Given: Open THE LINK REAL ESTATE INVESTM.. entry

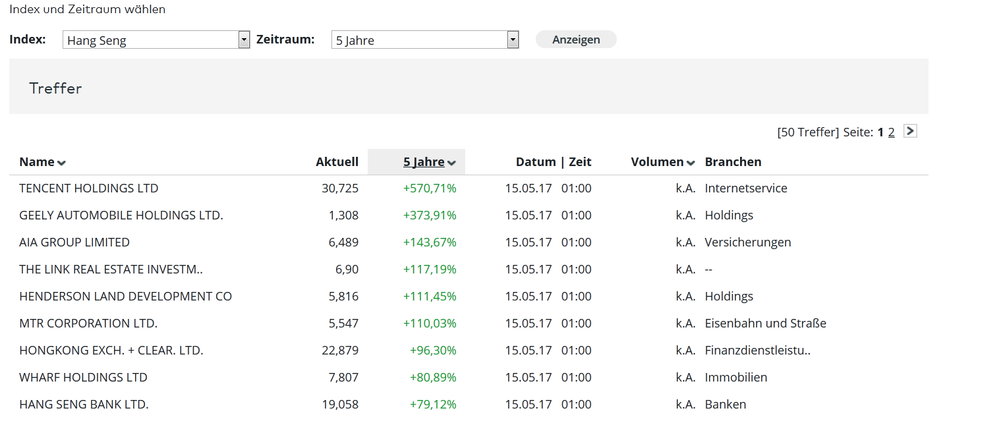Looking at the screenshot, I should [111, 269].
